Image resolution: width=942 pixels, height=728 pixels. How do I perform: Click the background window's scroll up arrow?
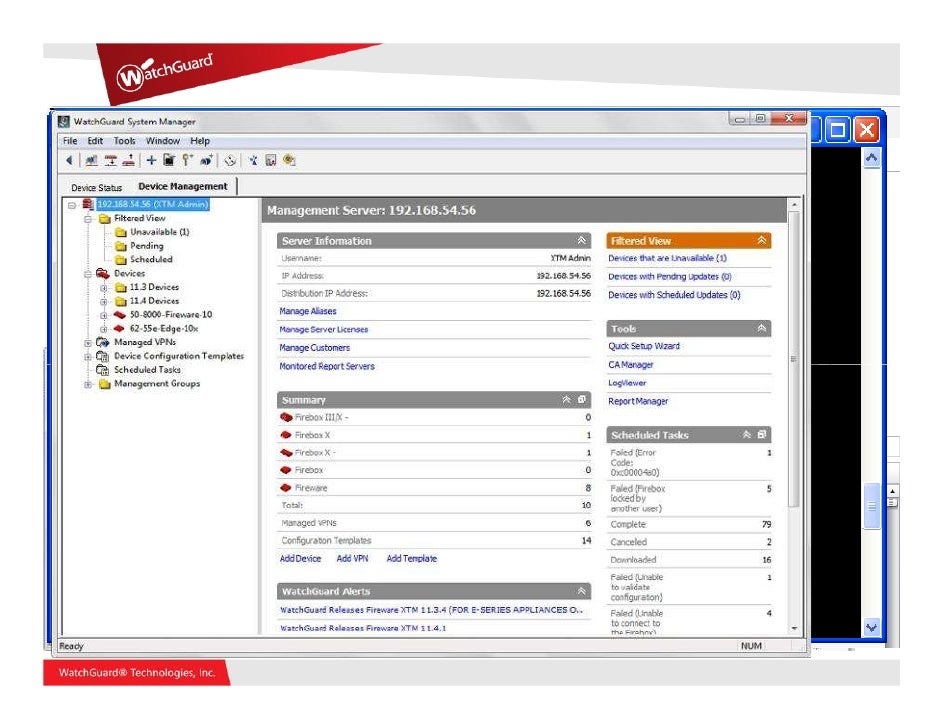pyautogui.click(x=872, y=158)
